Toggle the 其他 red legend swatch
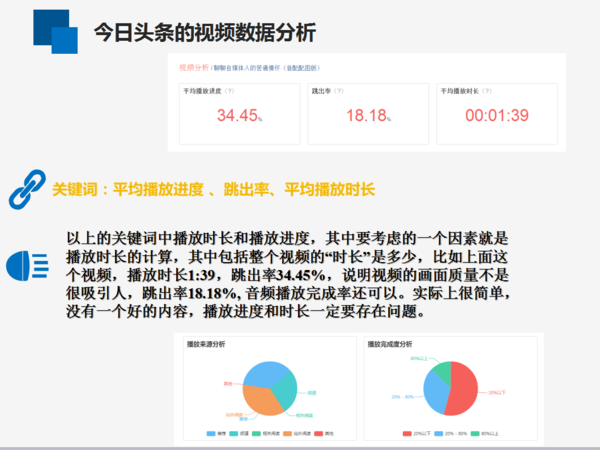Viewport: 600px width, 450px height. (318, 434)
